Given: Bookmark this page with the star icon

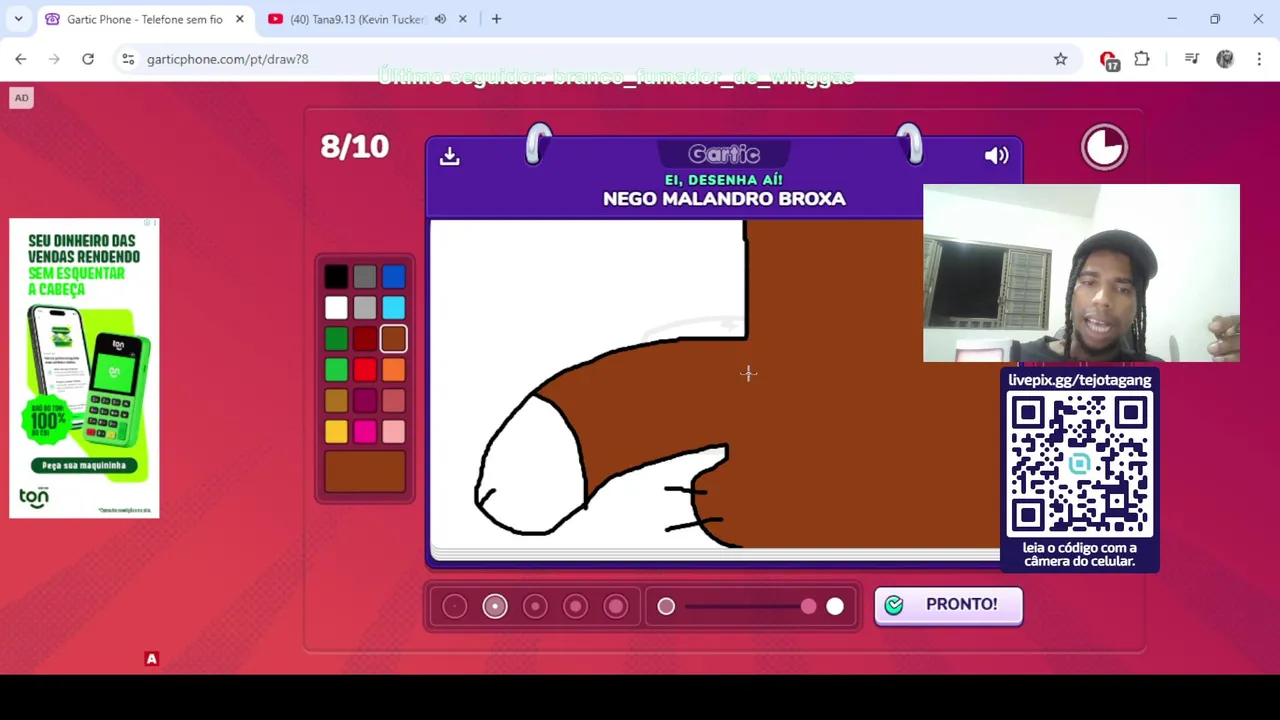Looking at the screenshot, I should coord(1060,59).
